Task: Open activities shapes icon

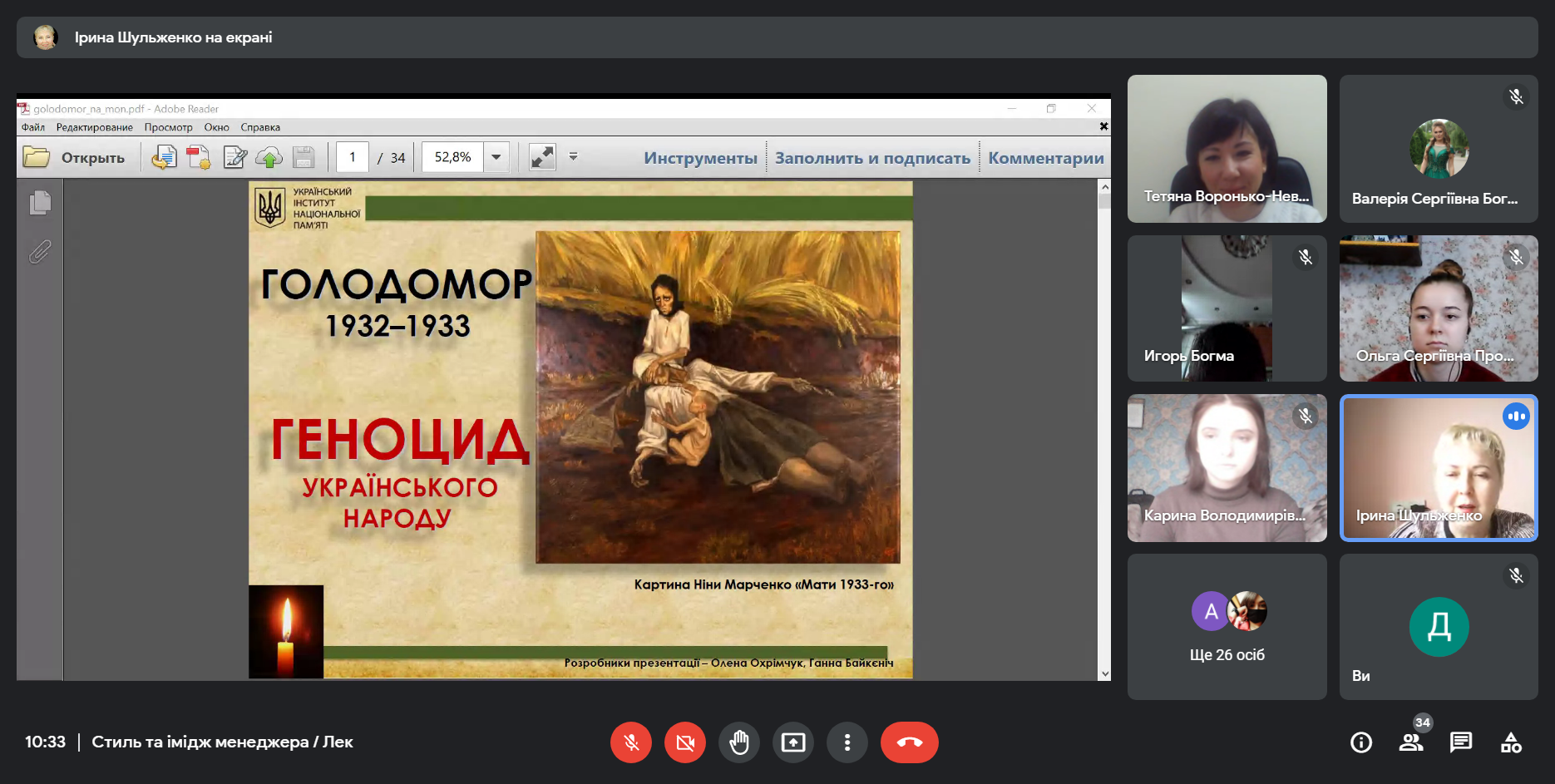Action: pos(1511,742)
